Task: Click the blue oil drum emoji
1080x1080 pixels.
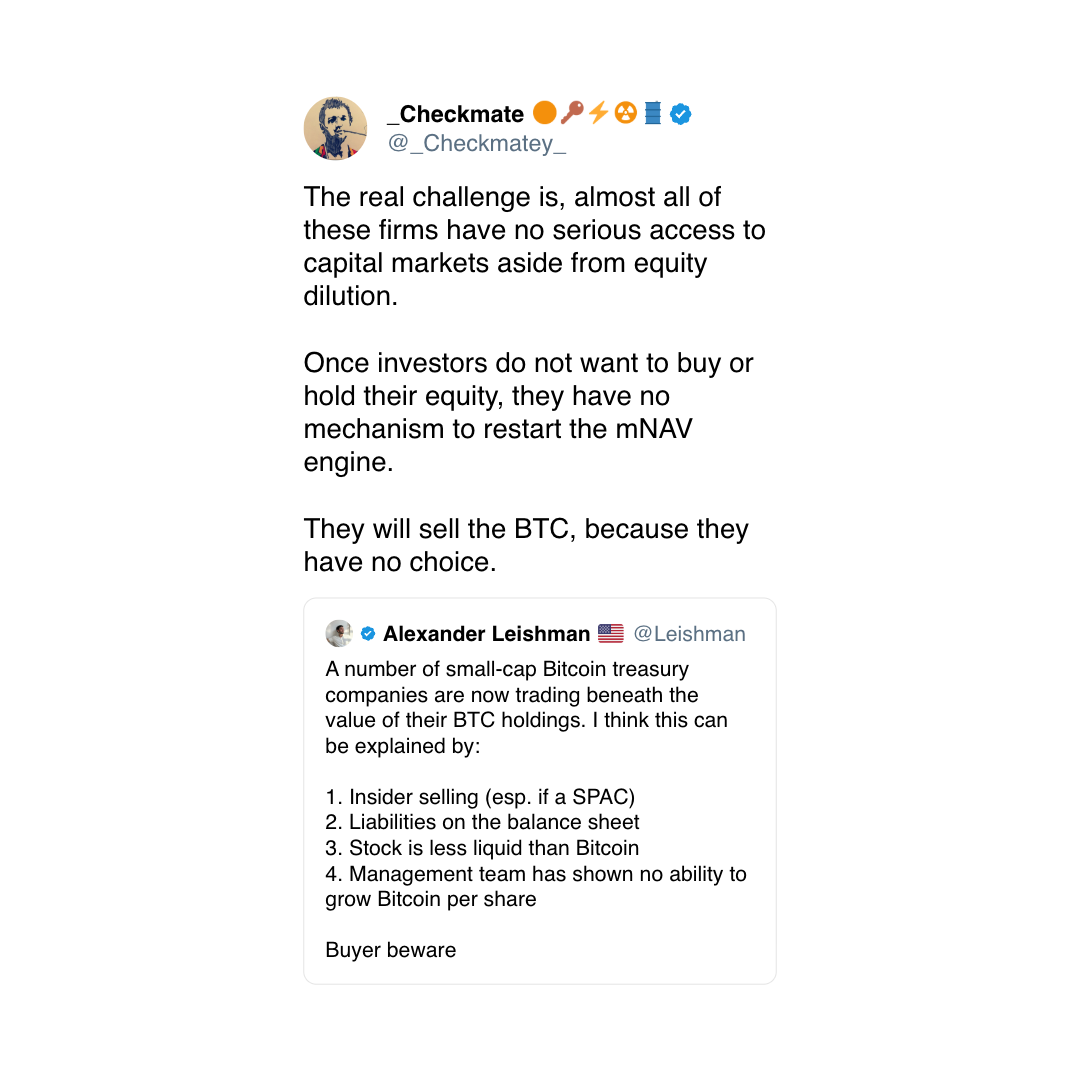Action: [x=652, y=112]
